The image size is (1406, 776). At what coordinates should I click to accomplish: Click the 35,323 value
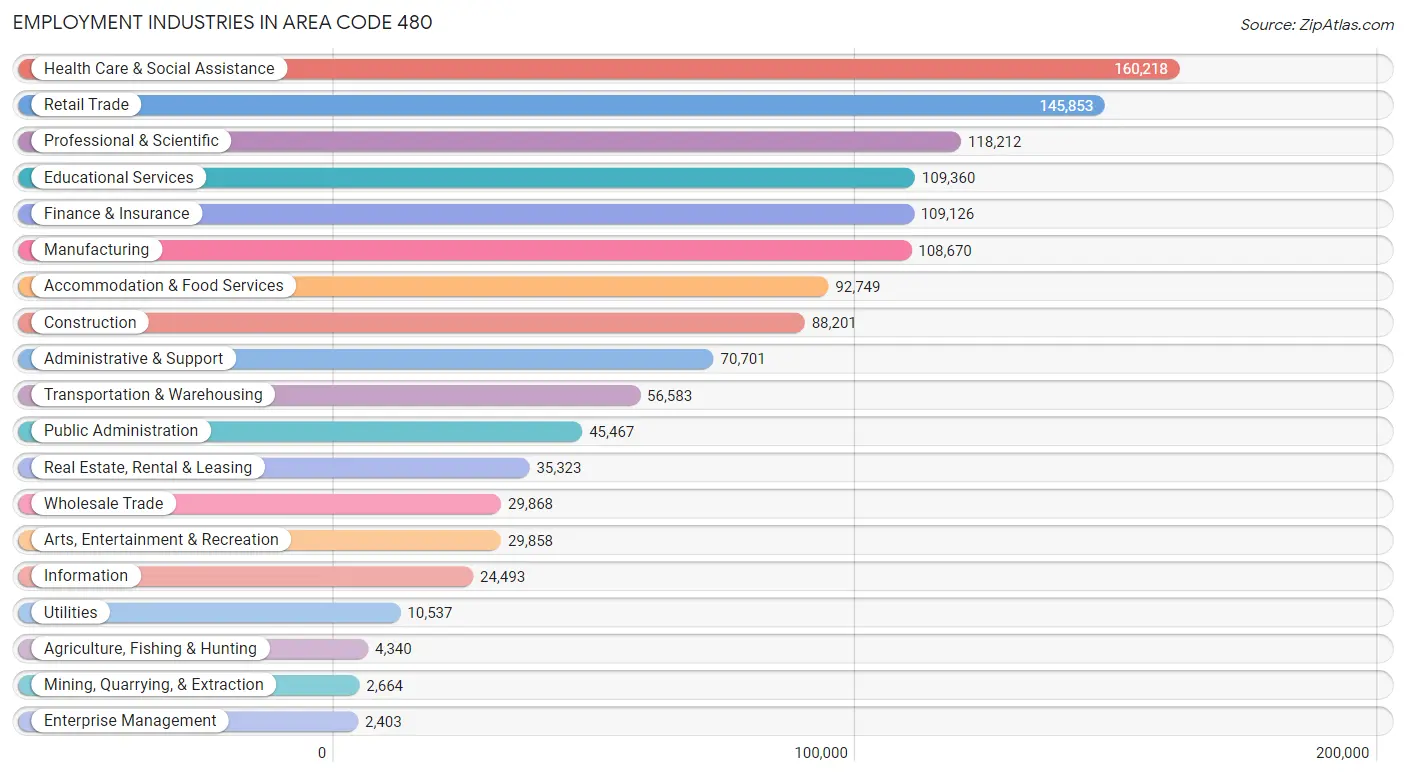[x=559, y=468]
